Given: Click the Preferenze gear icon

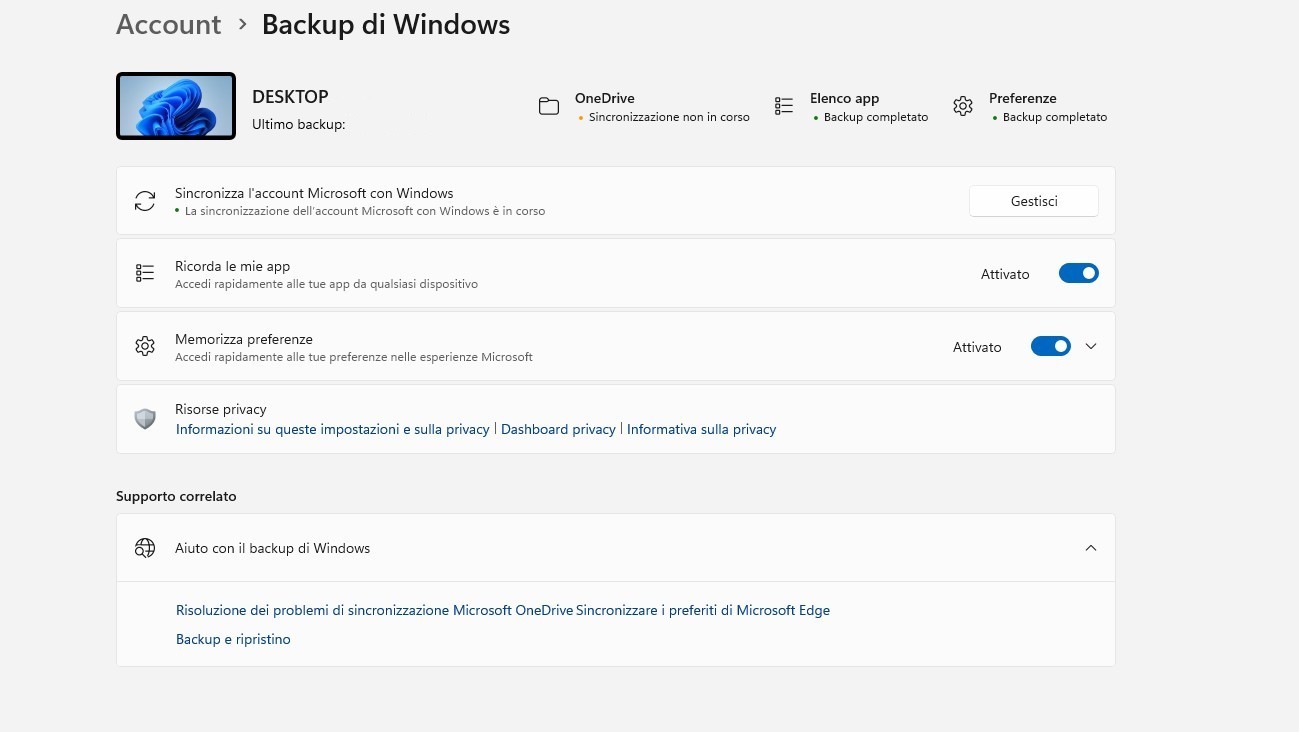Looking at the screenshot, I should 963,106.
